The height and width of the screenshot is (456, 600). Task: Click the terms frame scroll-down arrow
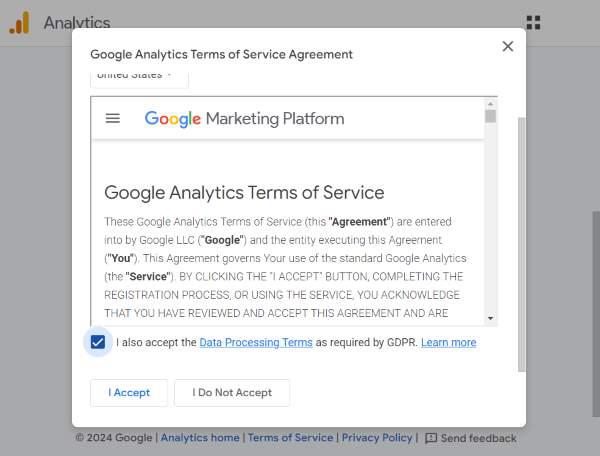point(490,318)
